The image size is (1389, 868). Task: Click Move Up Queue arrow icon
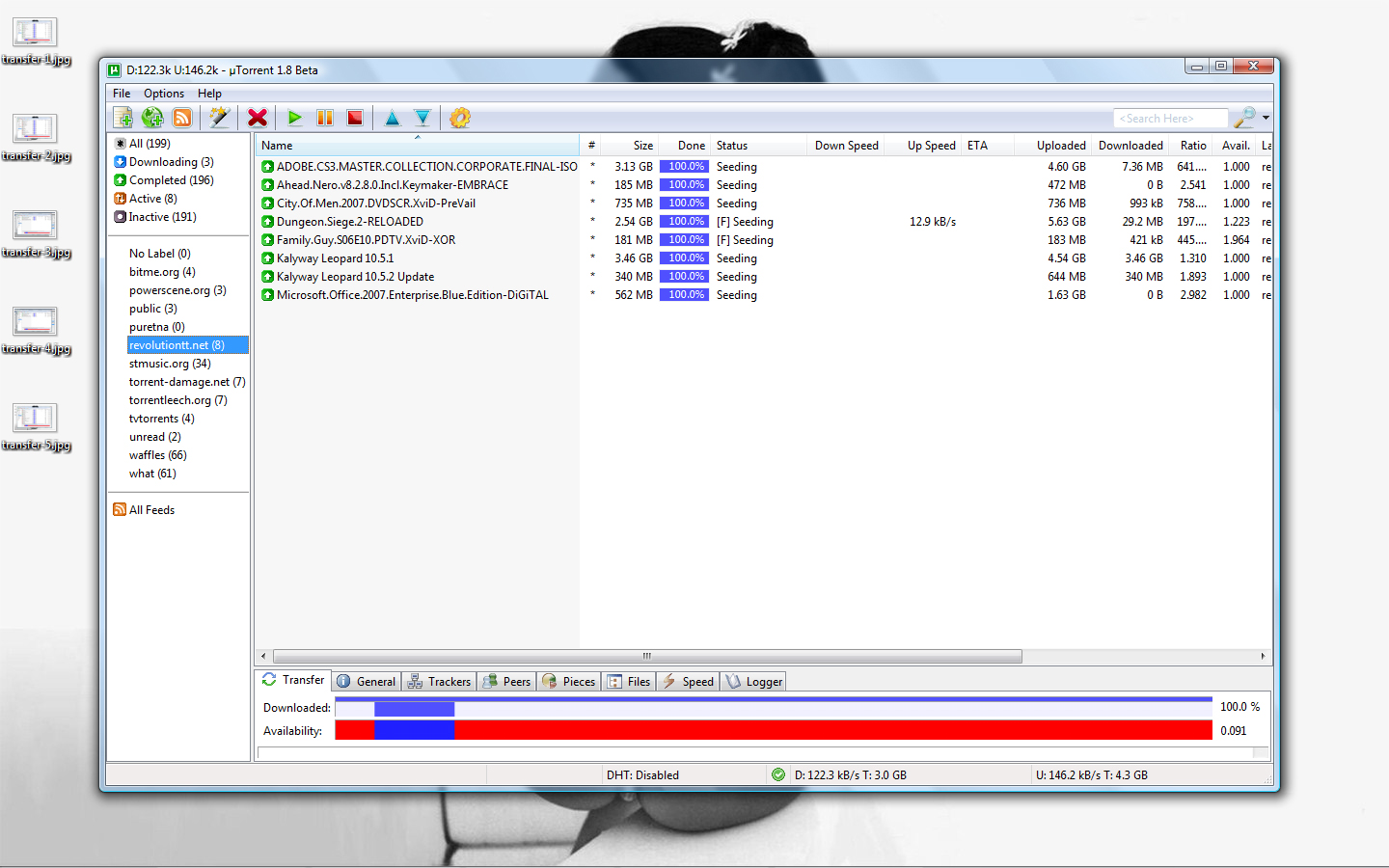[x=393, y=118]
